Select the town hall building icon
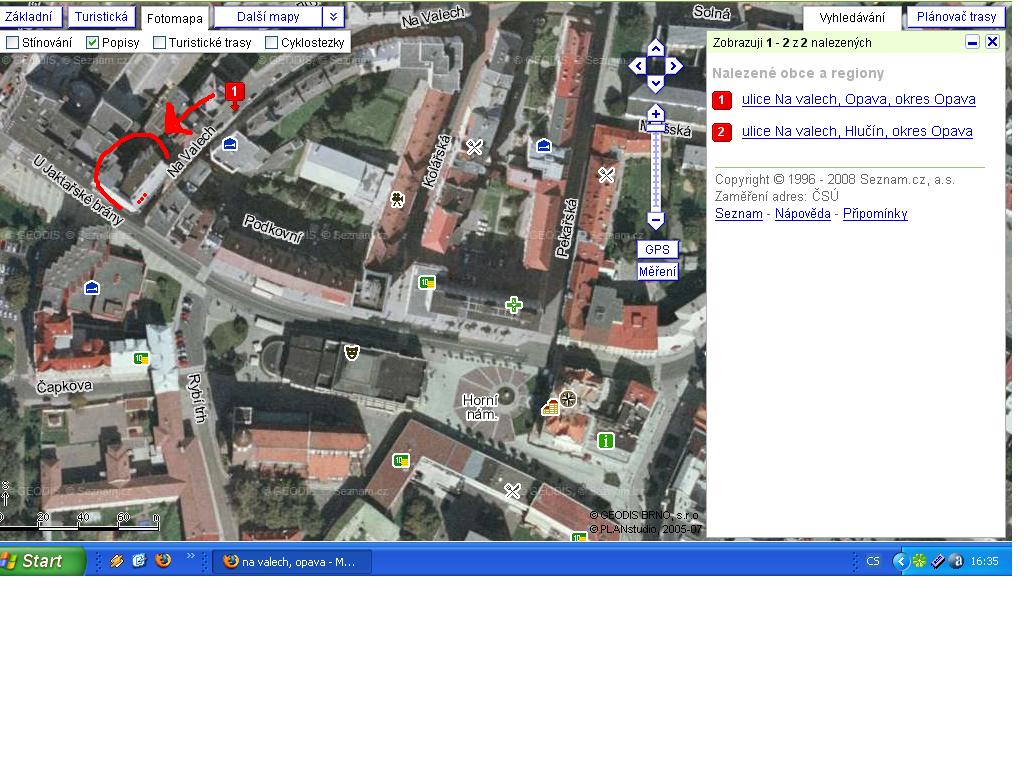Viewport: 1024px width, 768px height. [550, 408]
